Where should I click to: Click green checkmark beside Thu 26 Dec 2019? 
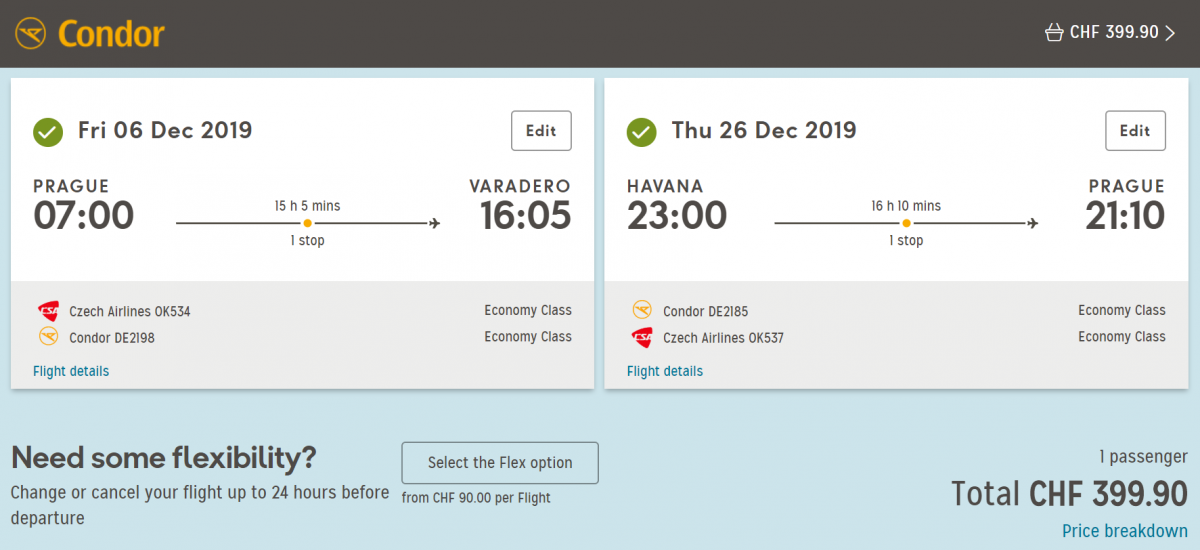[641, 131]
